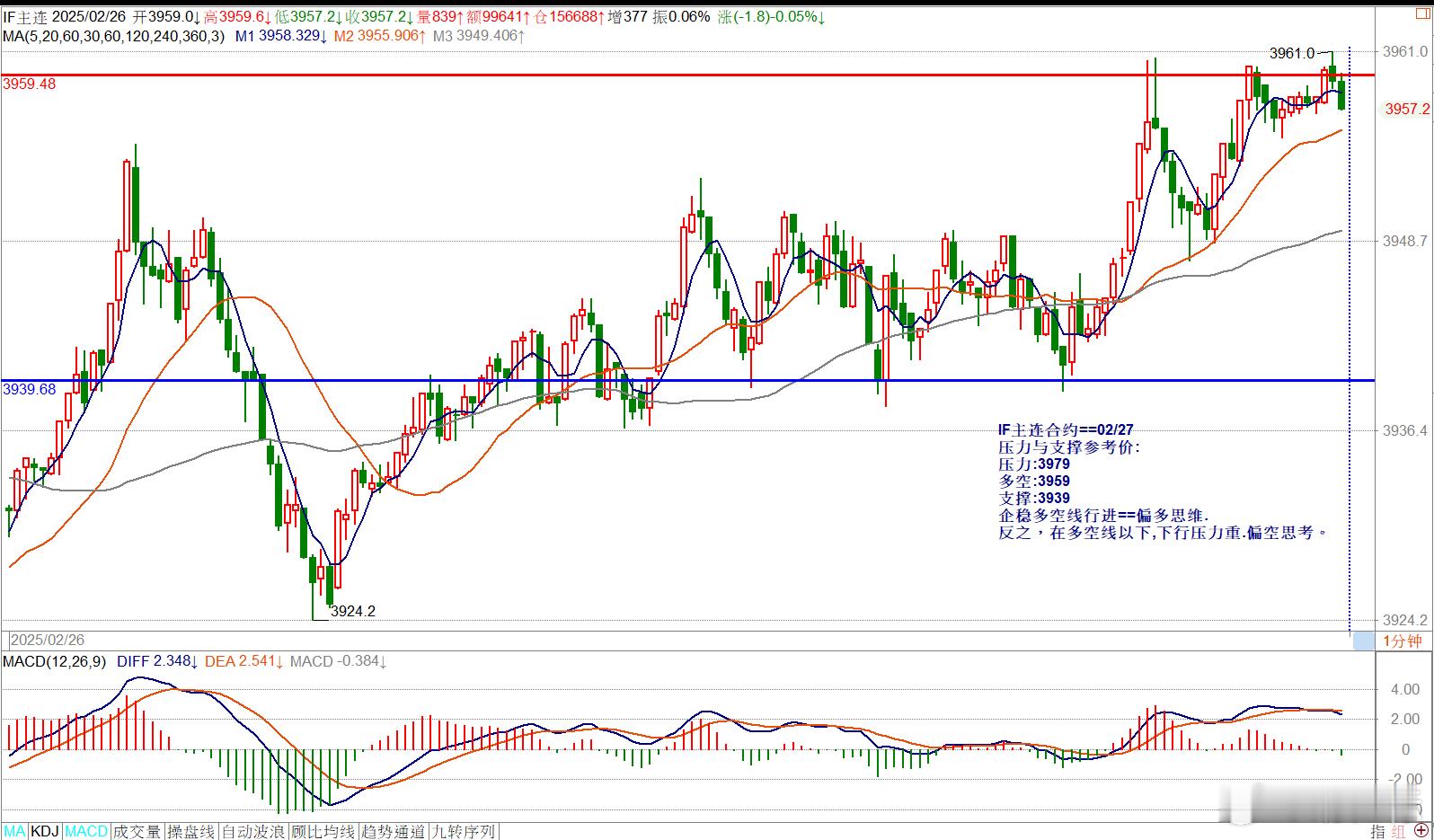
Task: Click the 收3957.2 close price in header
Action: tap(381, 17)
